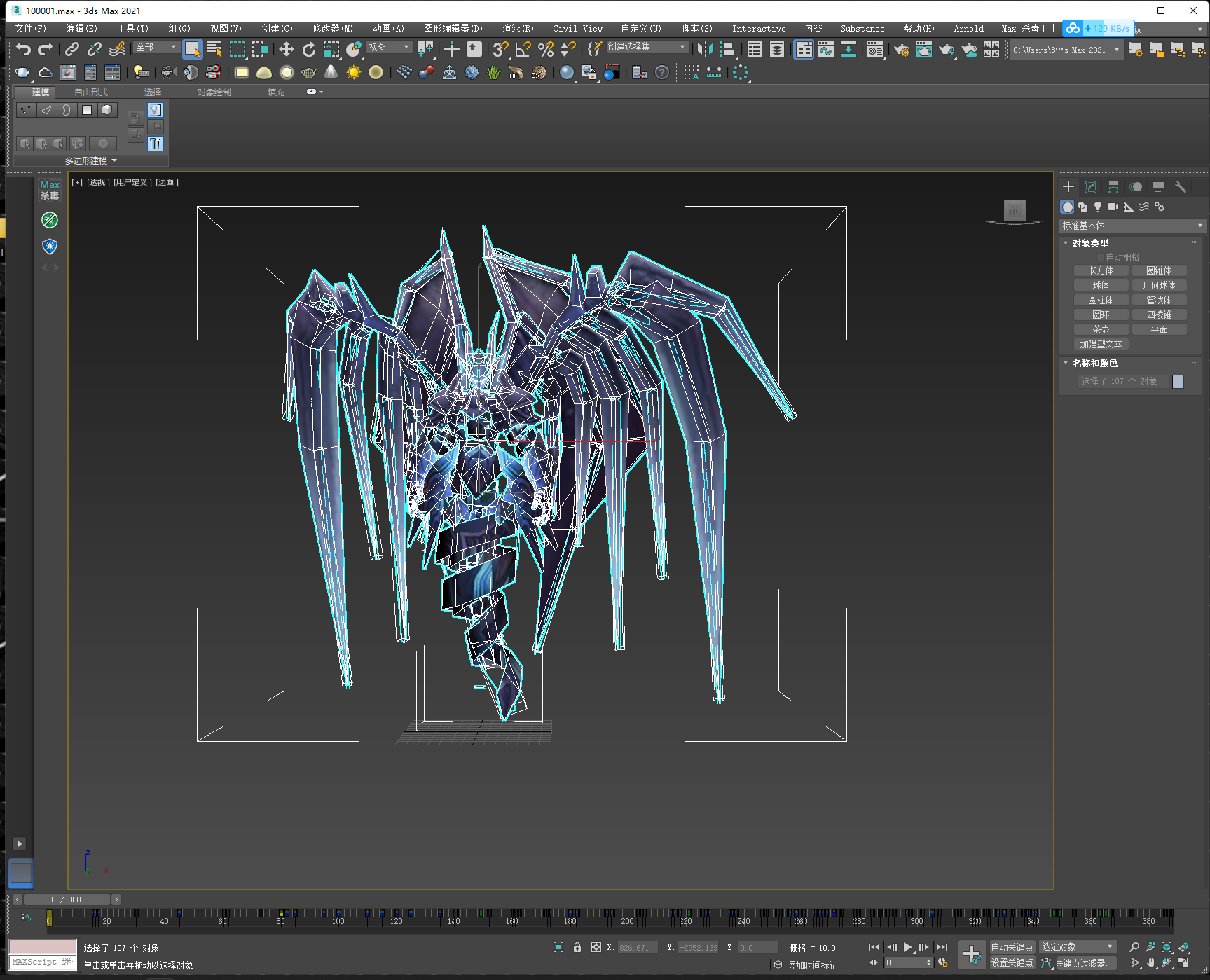This screenshot has height=980, width=1210.
Task: Click the sun light icon in second toolbar
Action: coord(354,72)
